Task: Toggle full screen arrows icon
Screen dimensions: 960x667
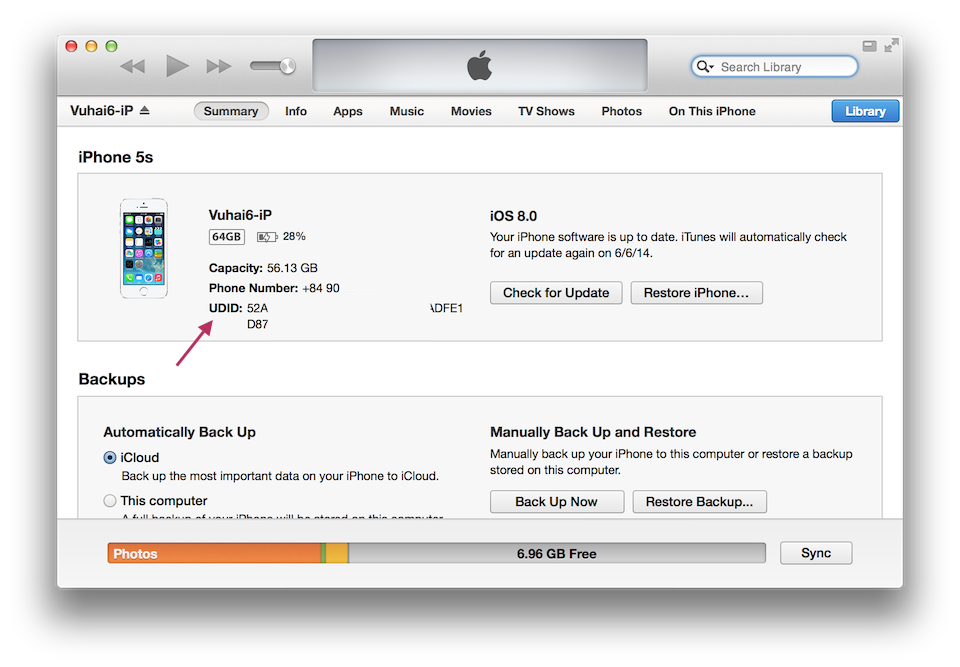Action: (x=891, y=45)
